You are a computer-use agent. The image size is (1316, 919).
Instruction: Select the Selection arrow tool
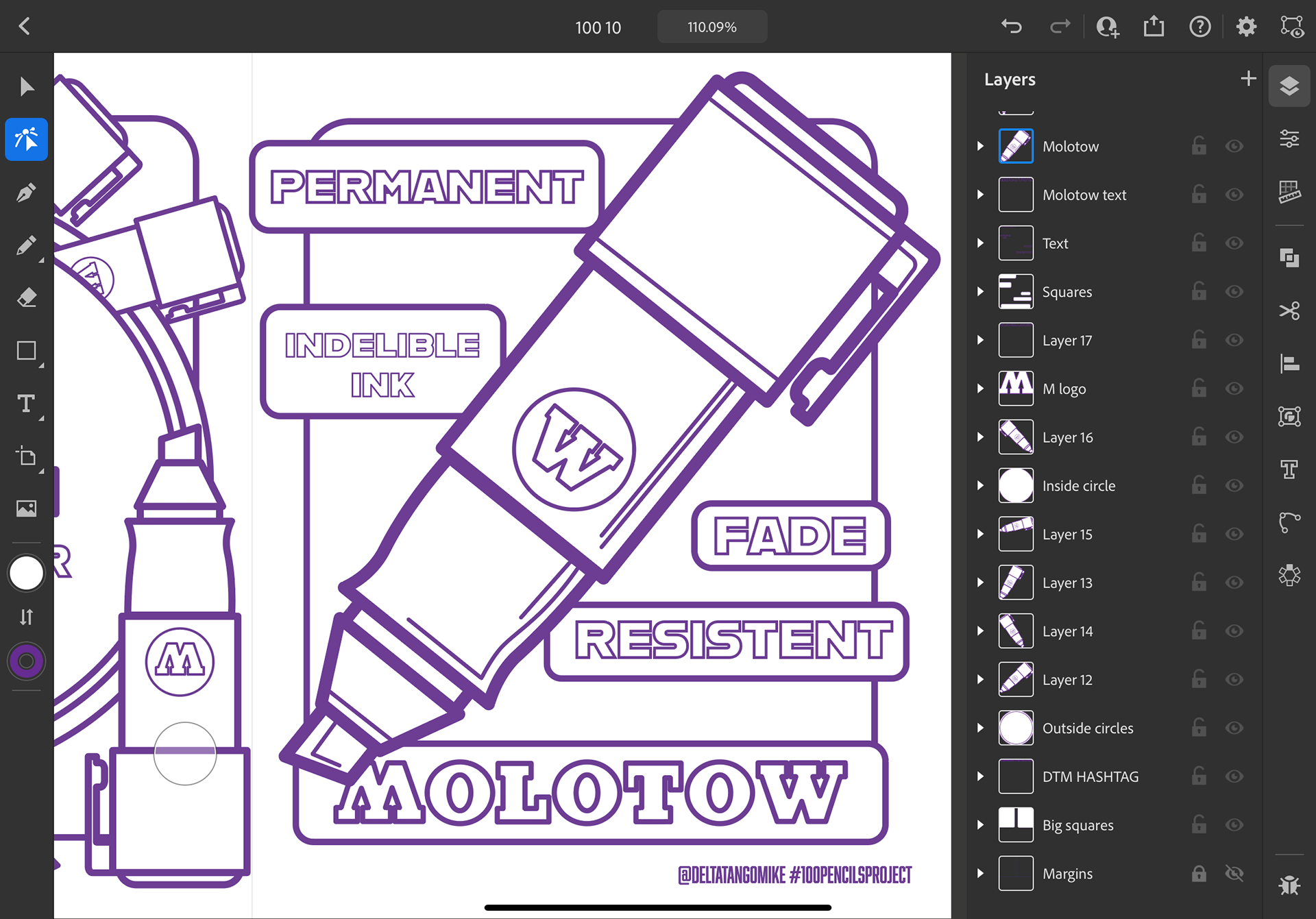click(x=26, y=87)
